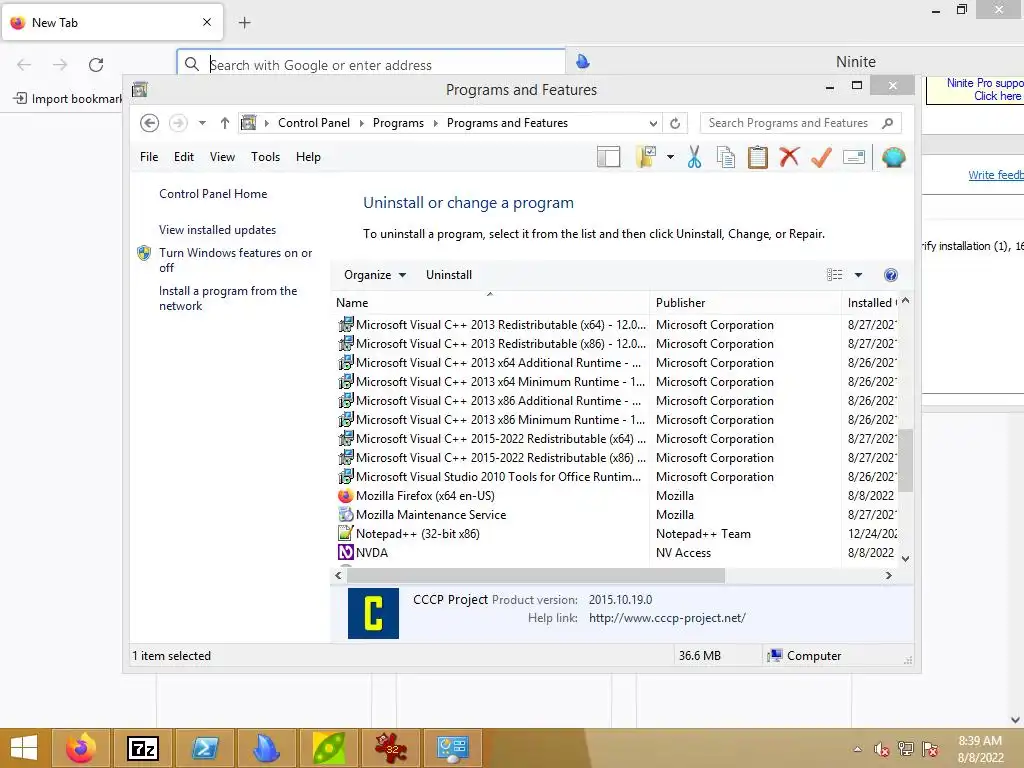
Task: Click the orange checkmark Properties icon
Action: (822, 157)
